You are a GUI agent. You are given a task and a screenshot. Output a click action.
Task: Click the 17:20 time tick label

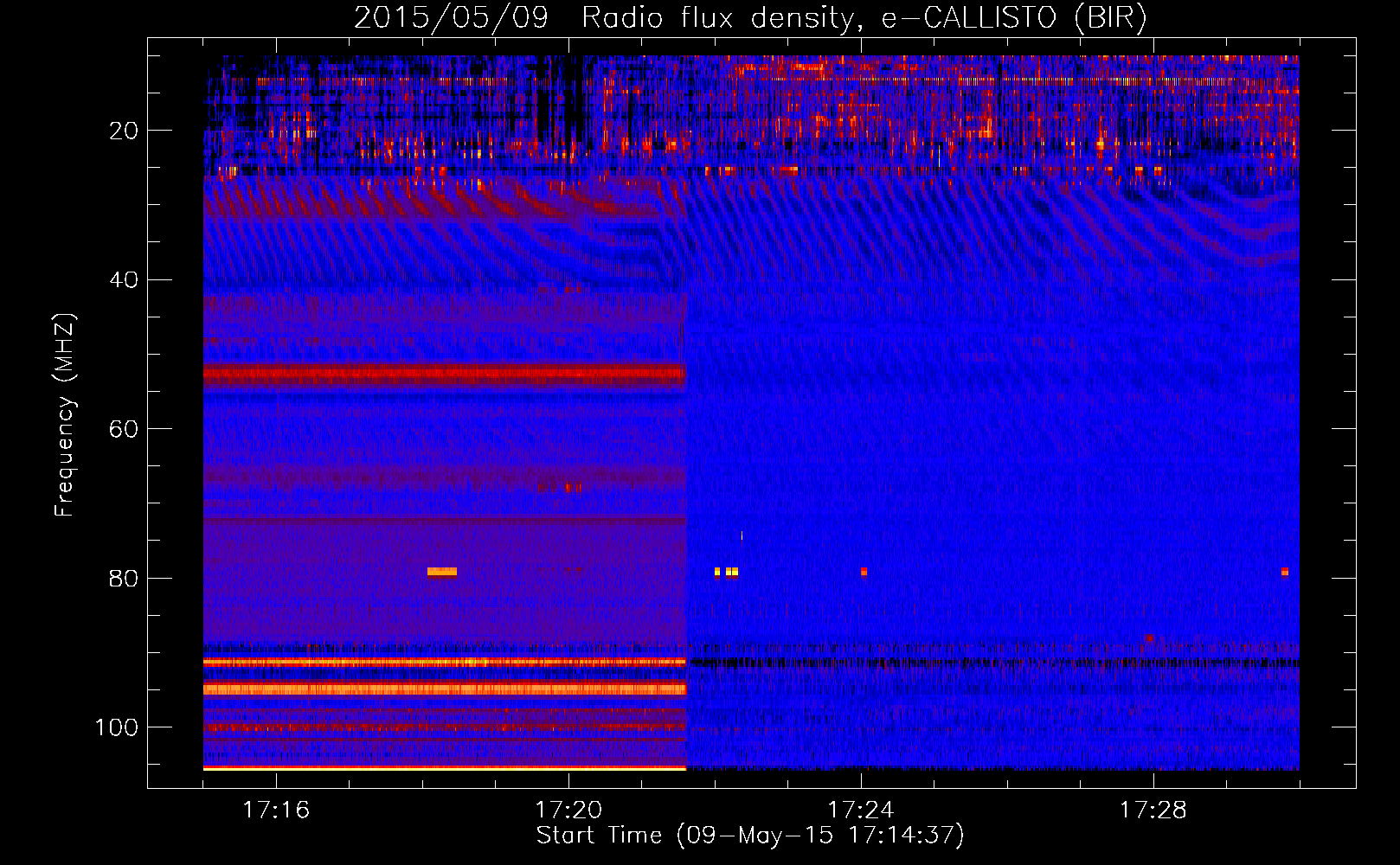point(568,810)
